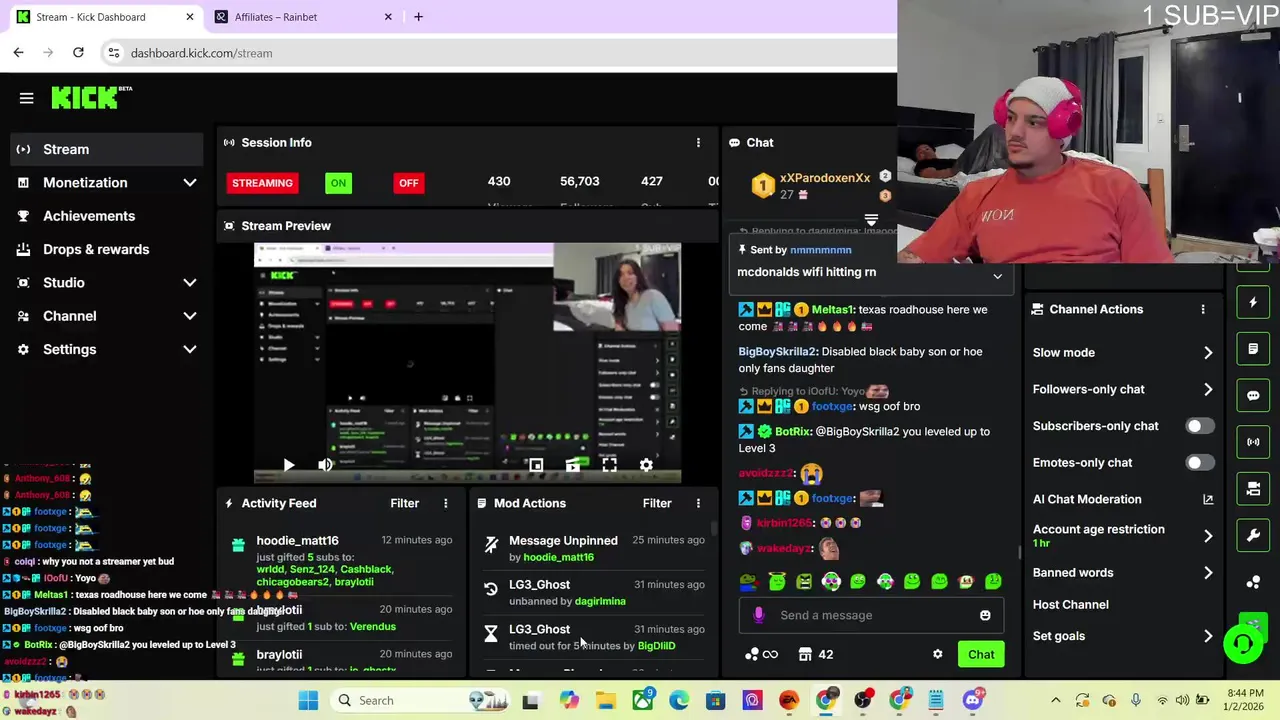Click the browser address bar
This screenshot has height=720, width=1280.
(x=500, y=53)
